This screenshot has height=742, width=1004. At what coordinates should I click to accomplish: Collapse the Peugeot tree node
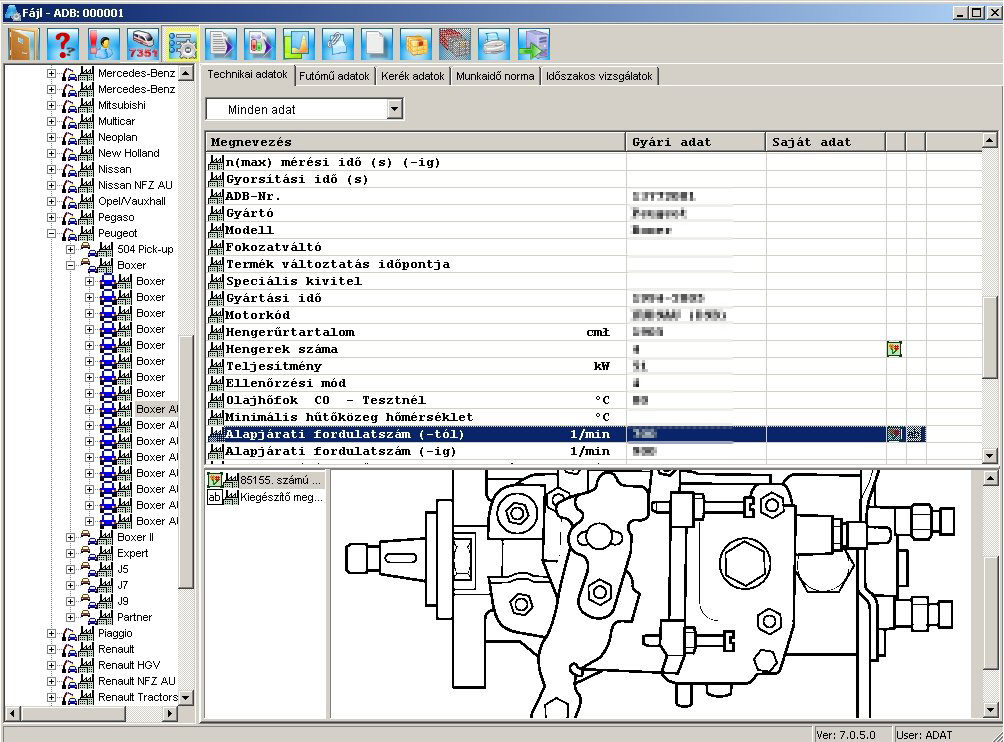click(52, 233)
